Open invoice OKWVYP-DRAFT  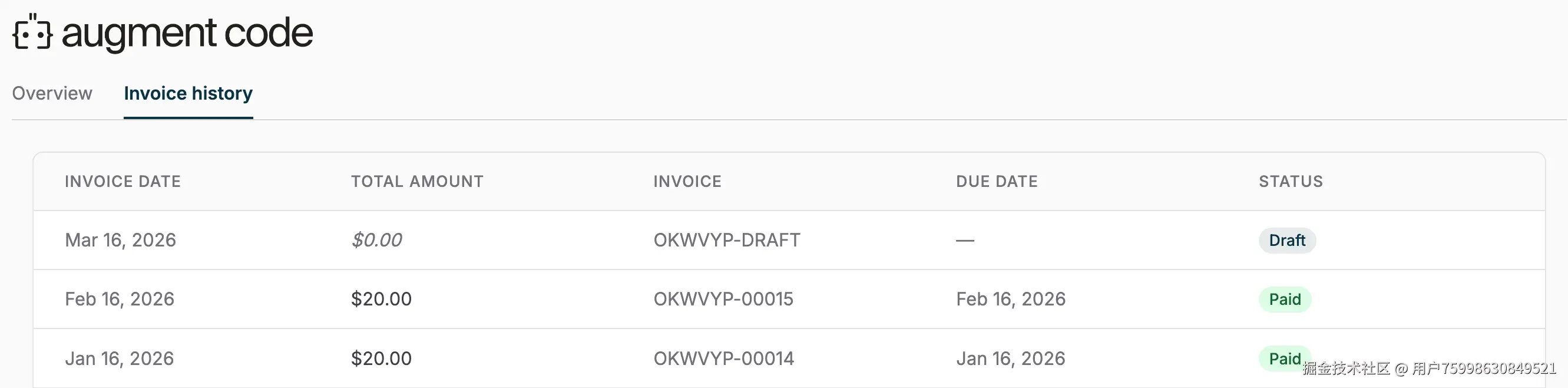coord(727,240)
